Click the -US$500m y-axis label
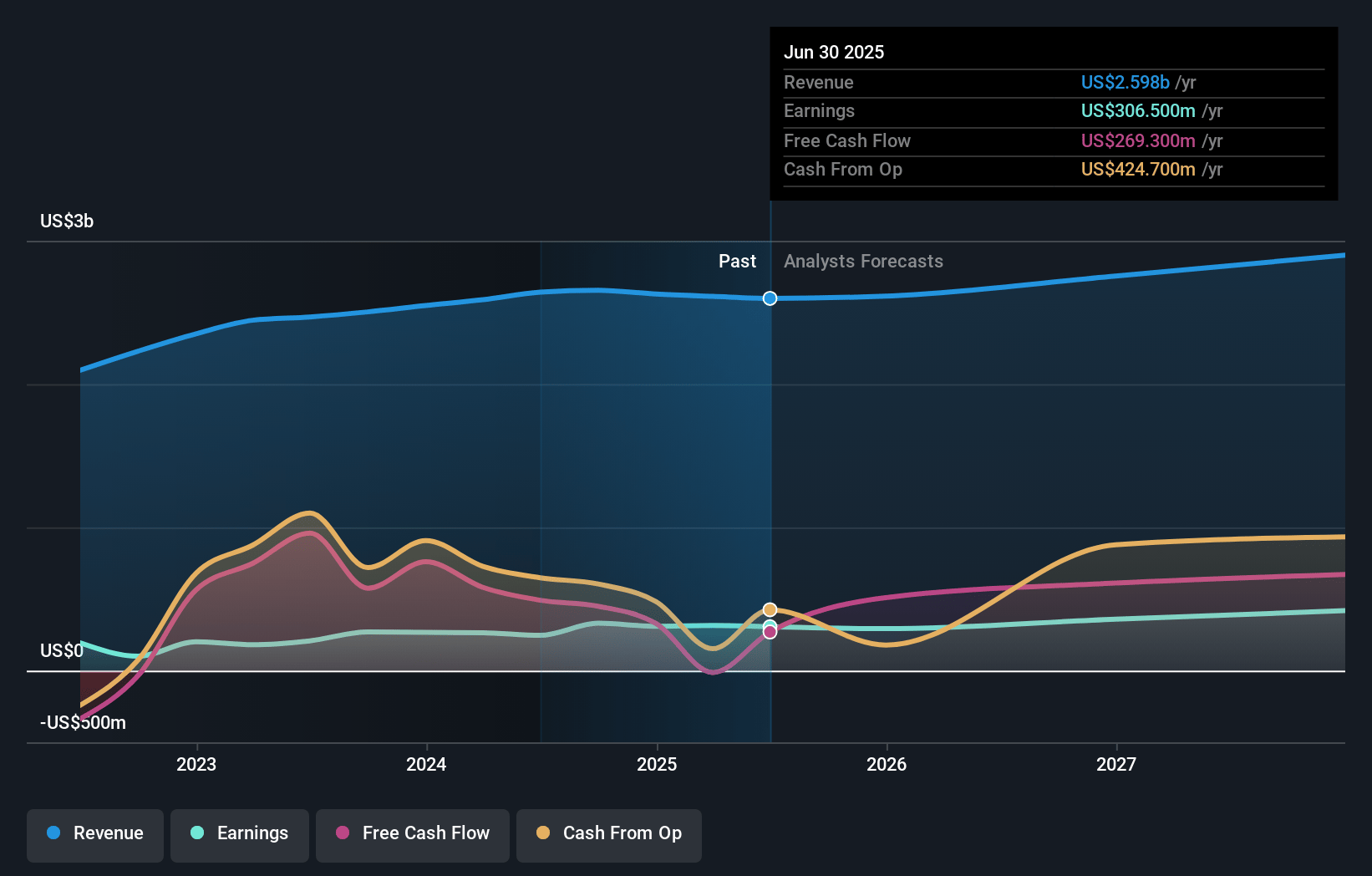Screen dimensions: 1372x876 coord(83,722)
